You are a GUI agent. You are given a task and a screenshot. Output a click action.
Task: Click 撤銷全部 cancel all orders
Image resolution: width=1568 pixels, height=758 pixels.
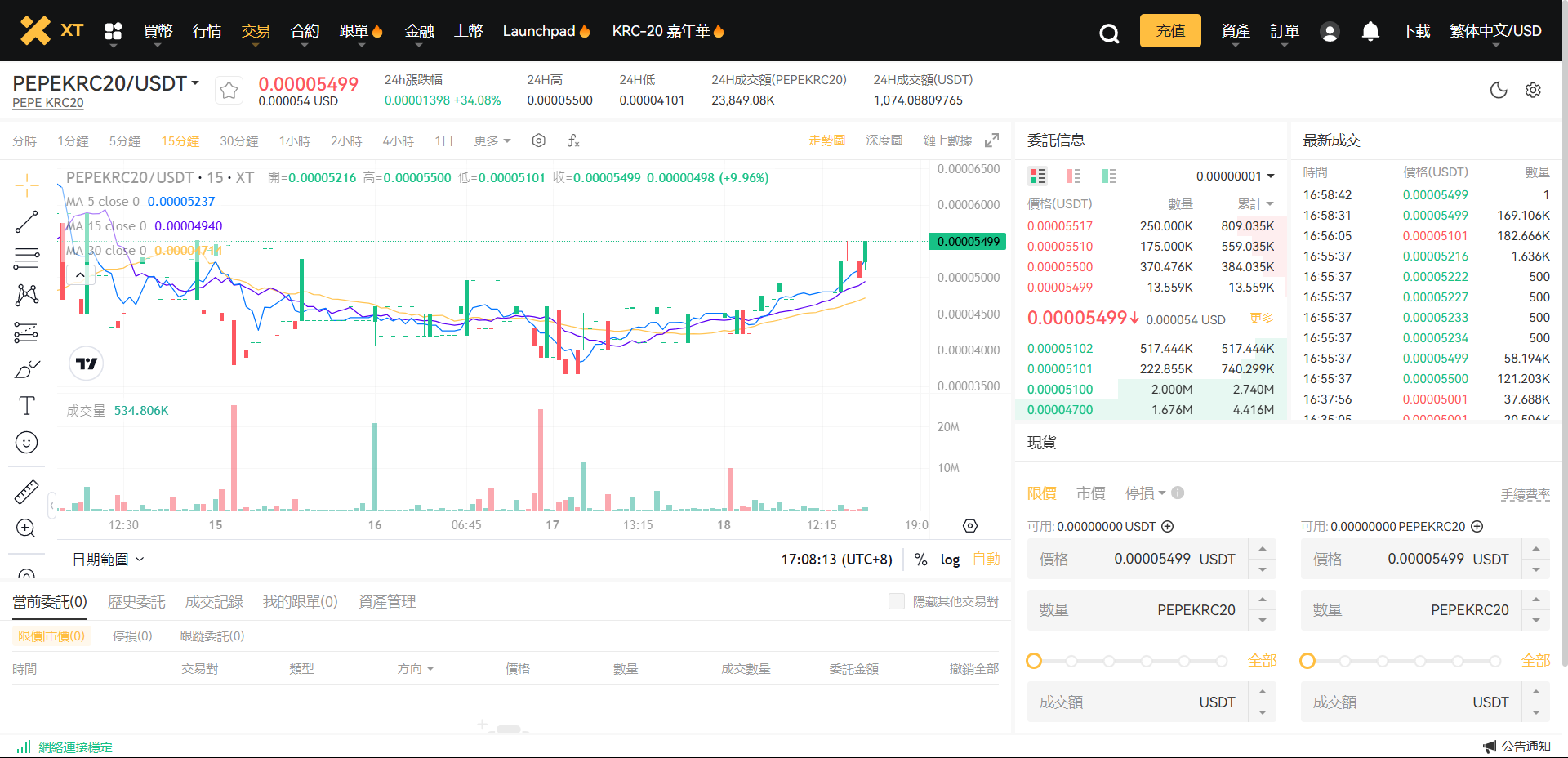[x=973, y=668]
